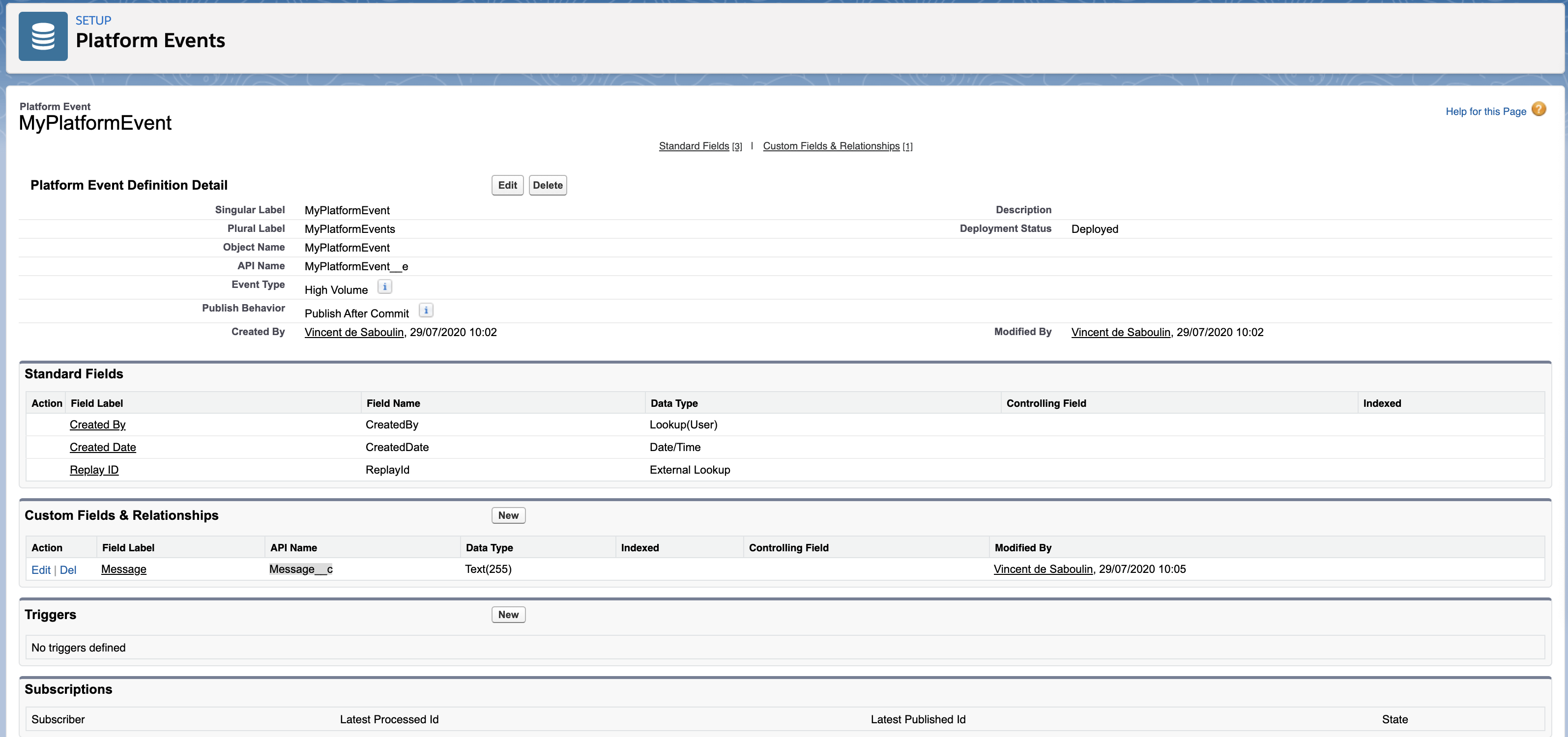Click the ReplayId field name cell
Screen dimensions: 1568x737
click(x=387, y=470)
